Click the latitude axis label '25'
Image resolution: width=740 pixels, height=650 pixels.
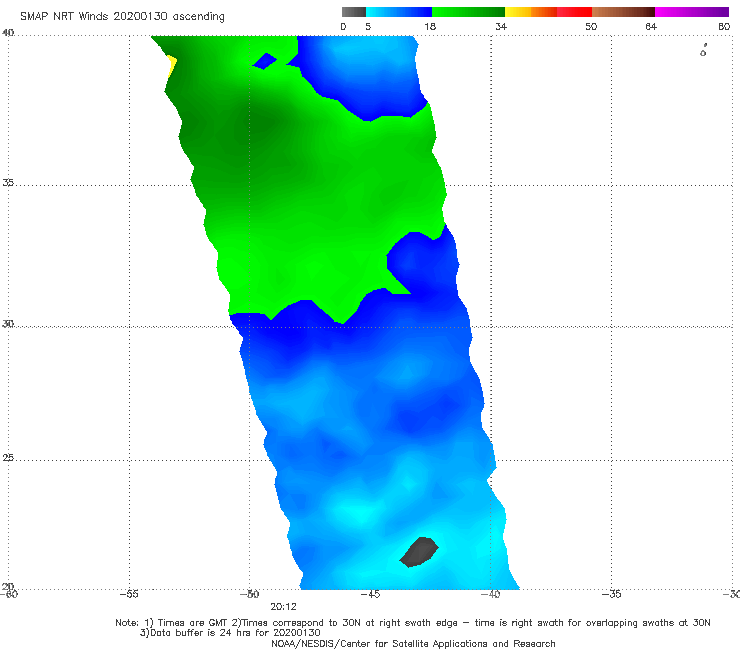[x=8, y=457]
